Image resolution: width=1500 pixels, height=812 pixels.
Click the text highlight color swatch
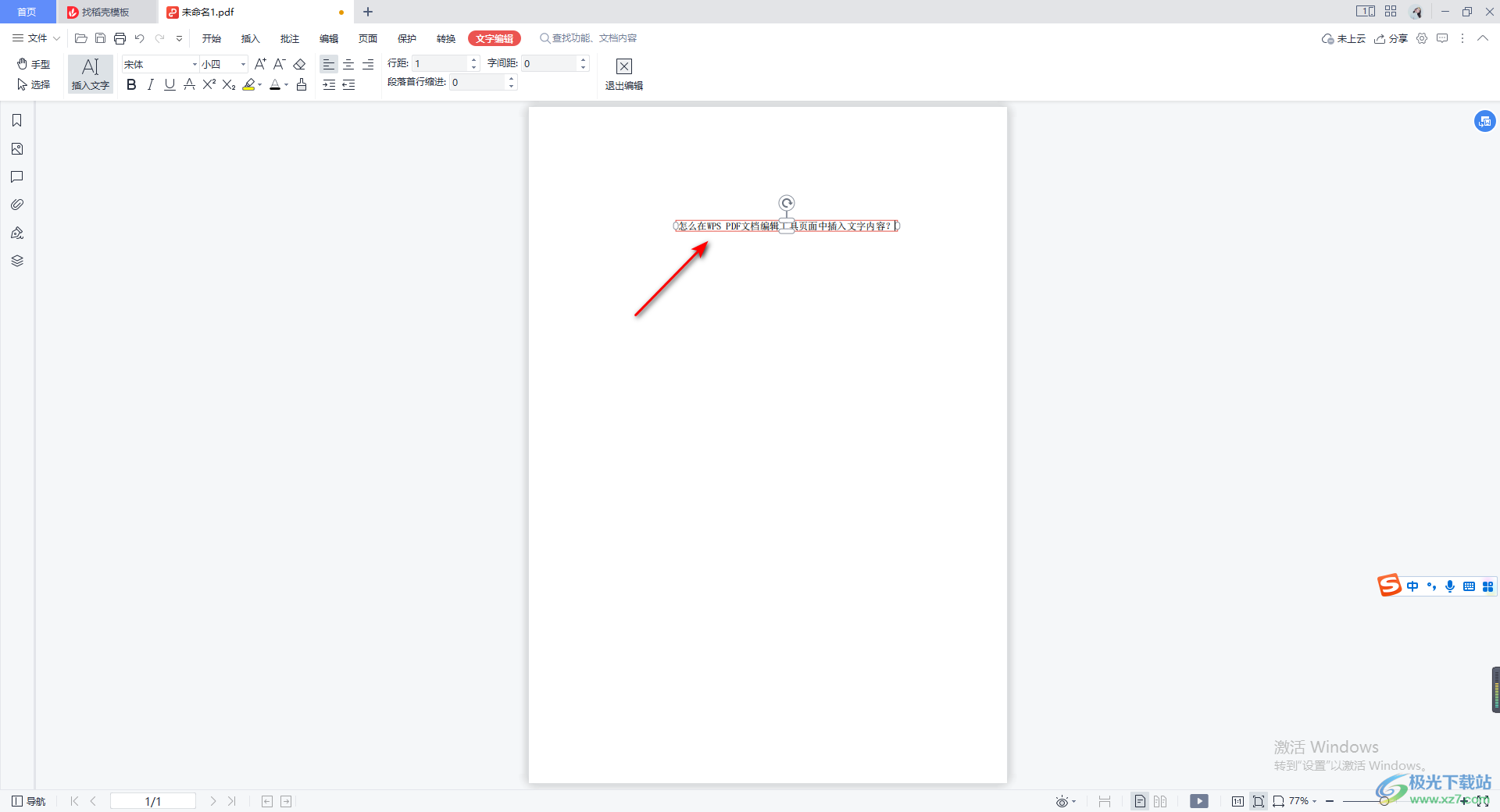click(x=248, y=84)
